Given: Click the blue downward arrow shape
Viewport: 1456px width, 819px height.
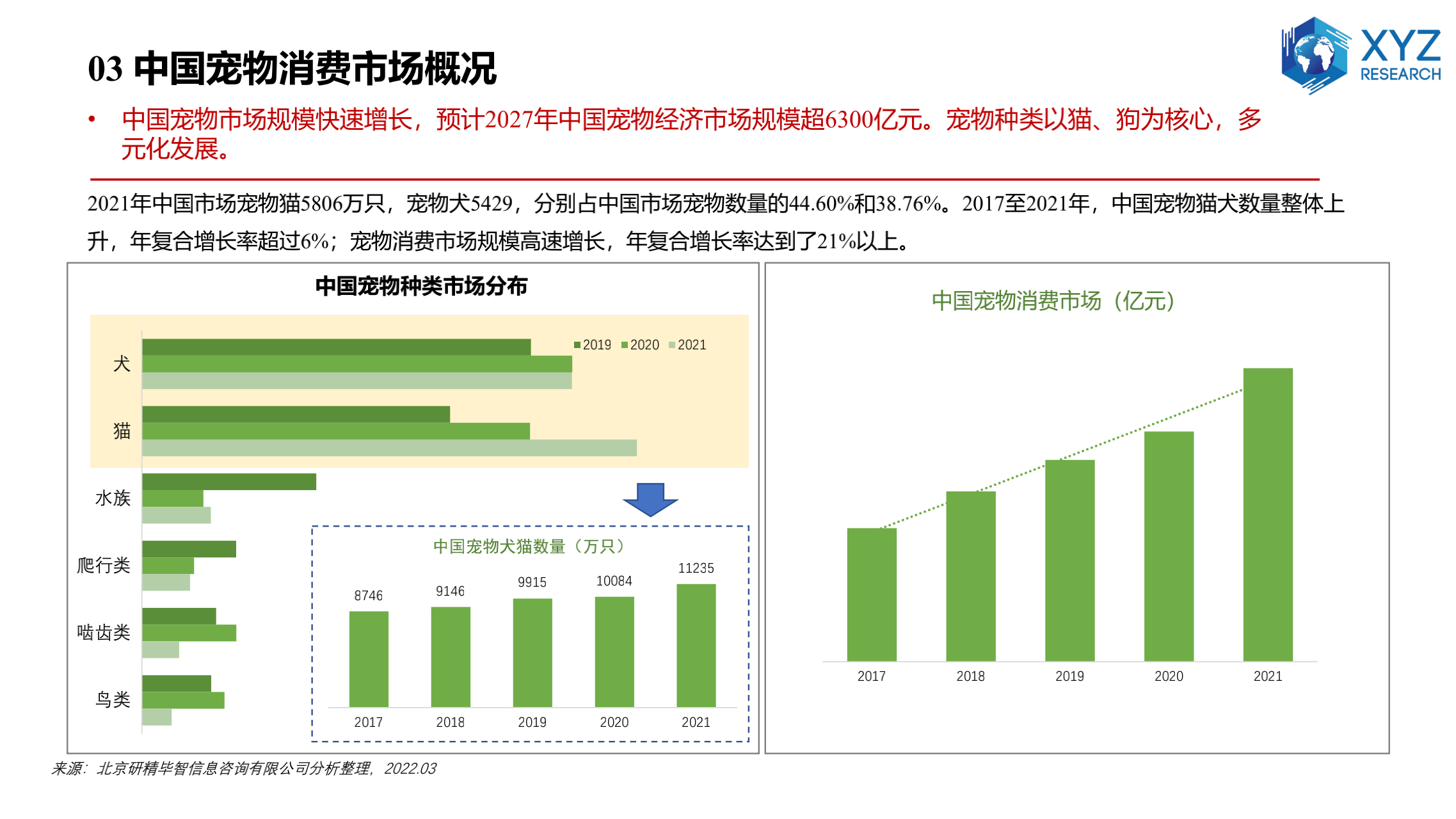Looking at the screenshot, I should (650, 499).
